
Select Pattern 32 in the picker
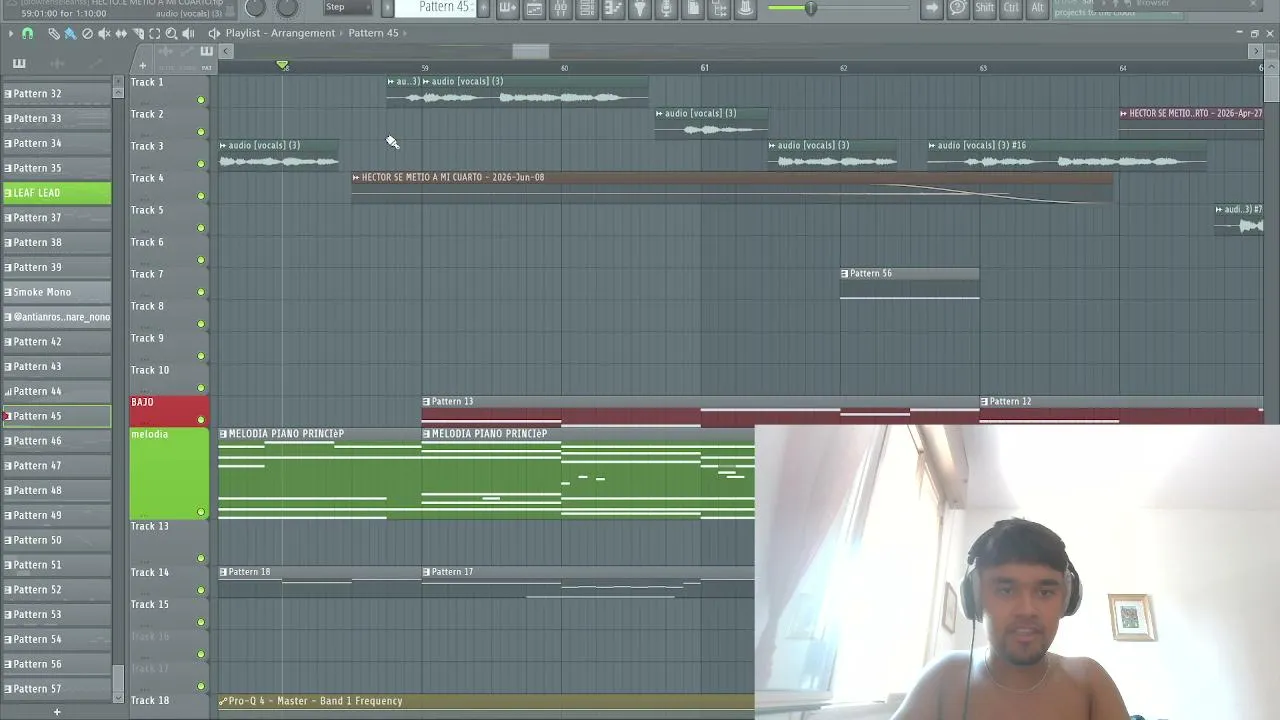[x=57, y=94]
